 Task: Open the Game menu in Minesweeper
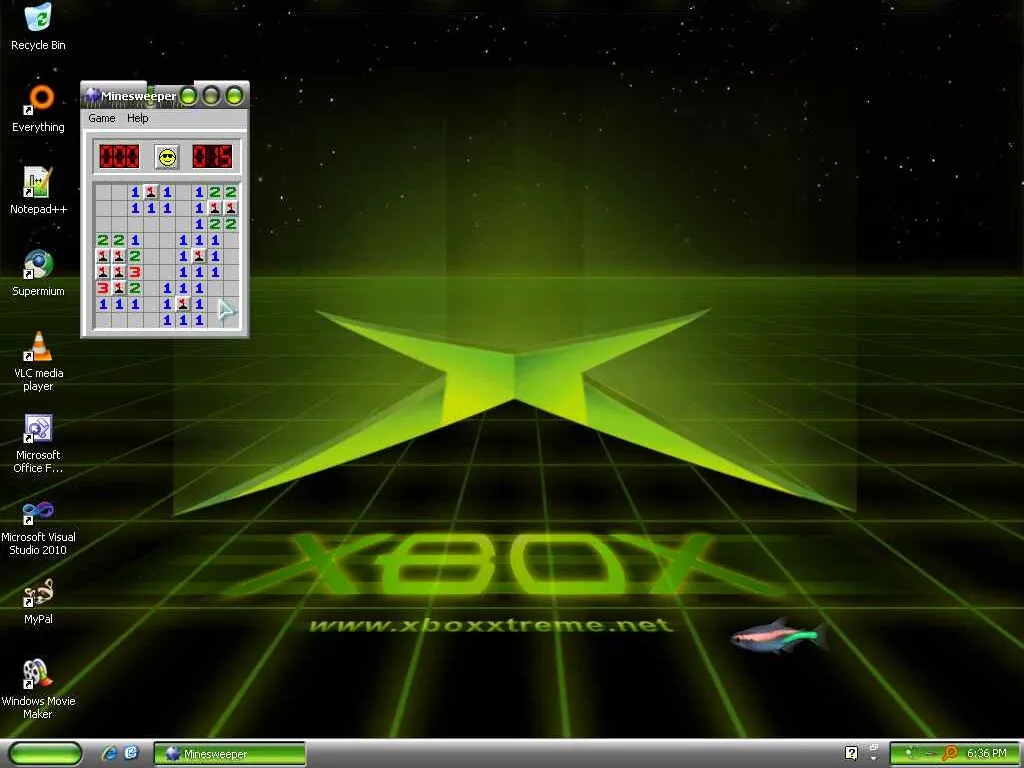102,118
